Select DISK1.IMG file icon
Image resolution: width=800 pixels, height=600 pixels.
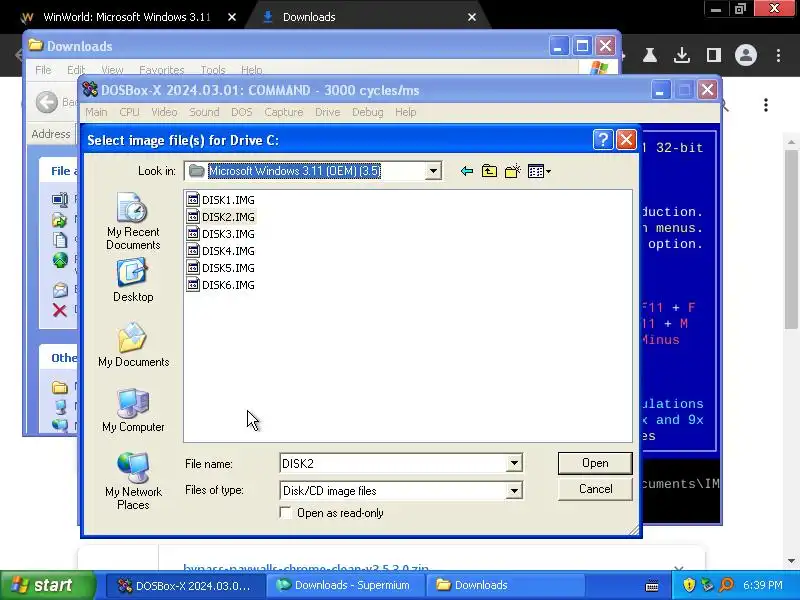click(x=193, y=199)
